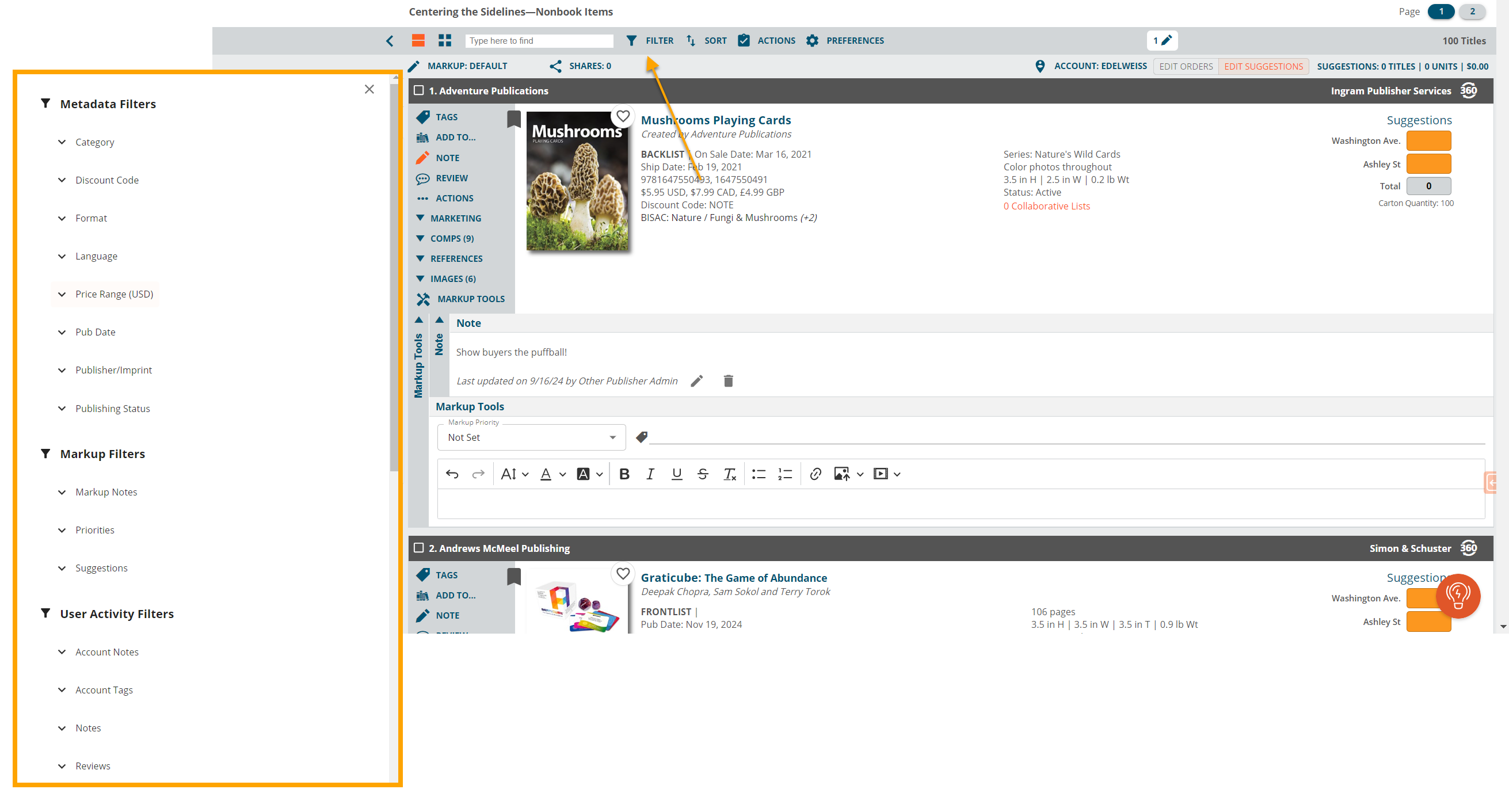Expand the Comps (9) section
Image resolution: width=1509 pixels, height=812 pixels.
[446, 238]
